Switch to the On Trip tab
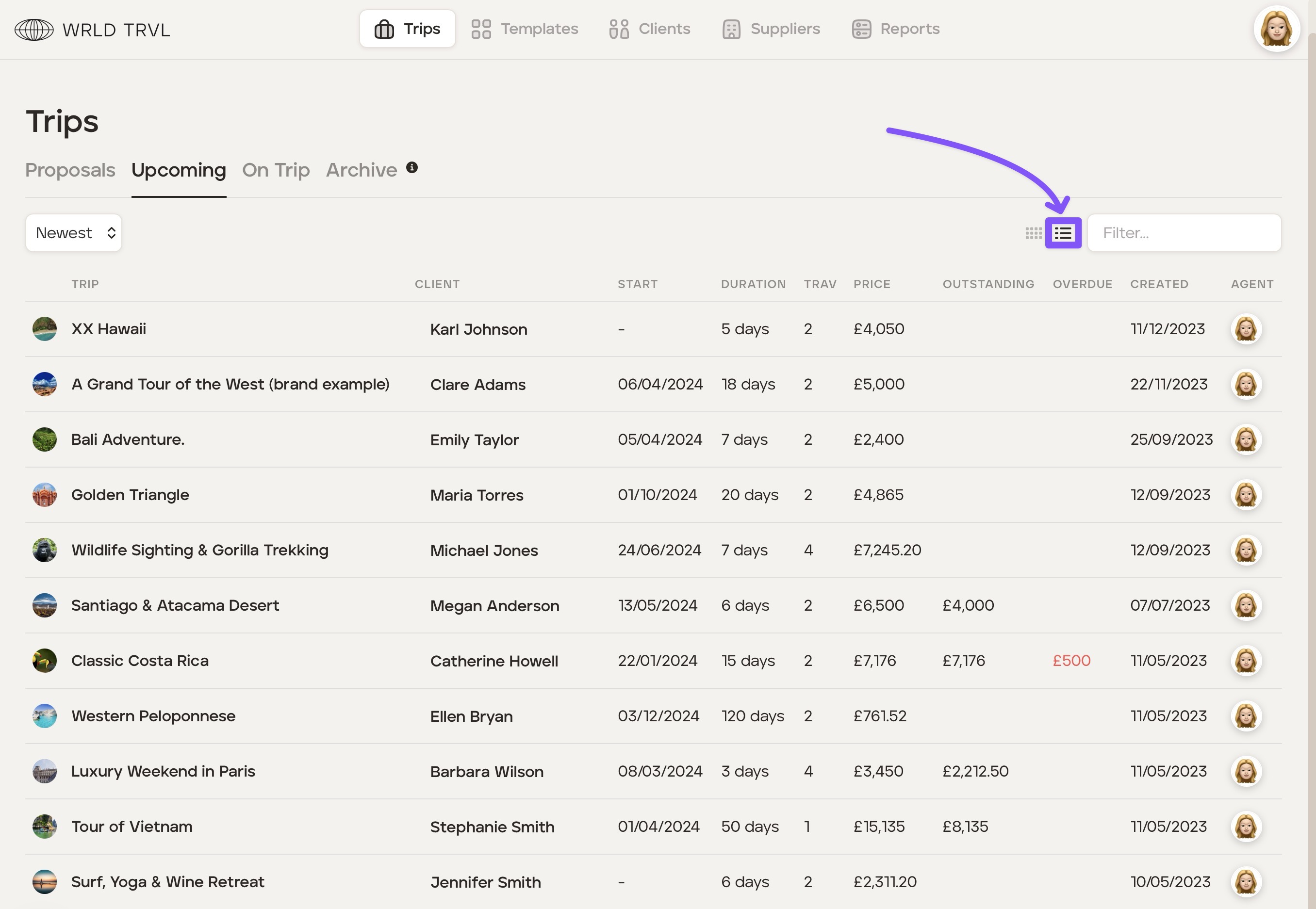Viewport: 1316px width, 909px height. click(x=276, y=170)
